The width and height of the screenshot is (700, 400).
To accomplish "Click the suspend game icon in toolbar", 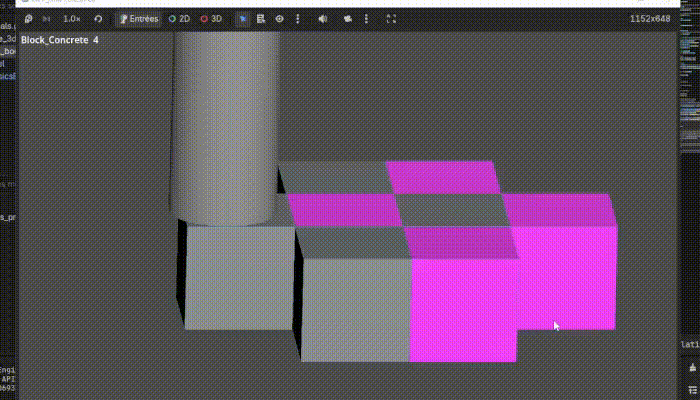I will coord(30,18).
